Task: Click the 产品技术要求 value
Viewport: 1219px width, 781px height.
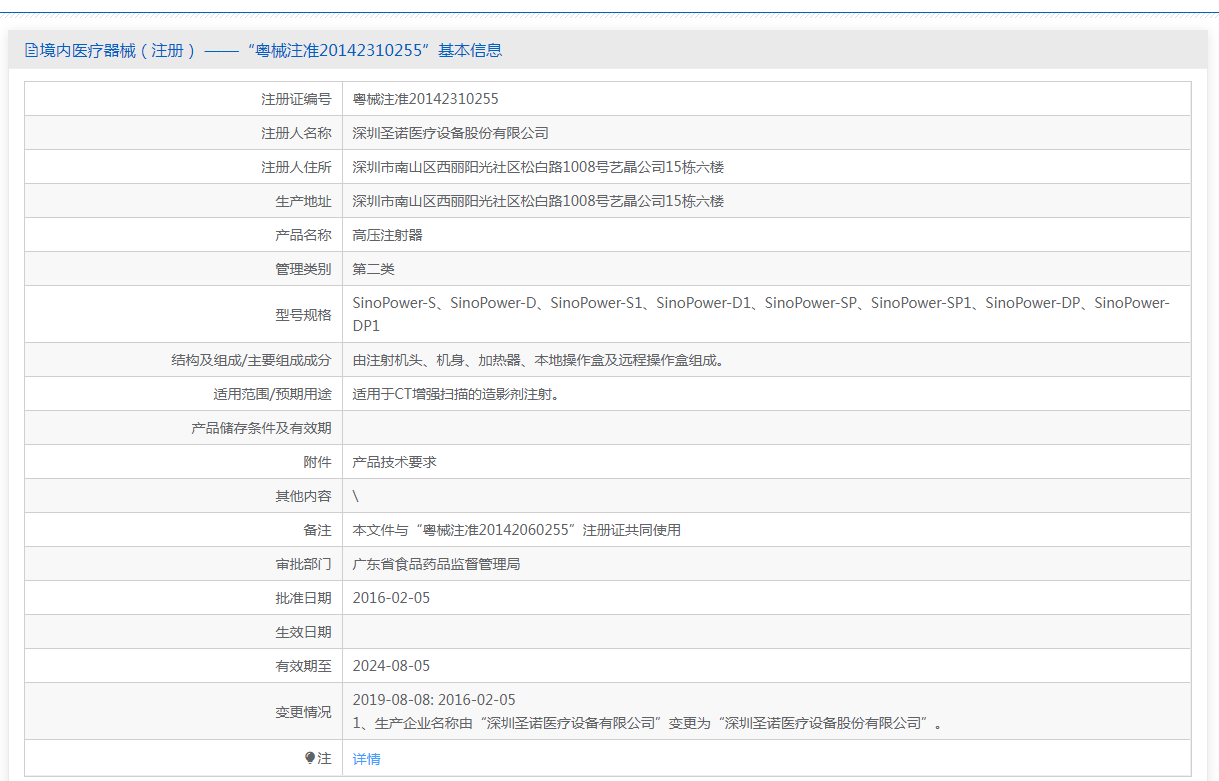Action: click(395, 462)
